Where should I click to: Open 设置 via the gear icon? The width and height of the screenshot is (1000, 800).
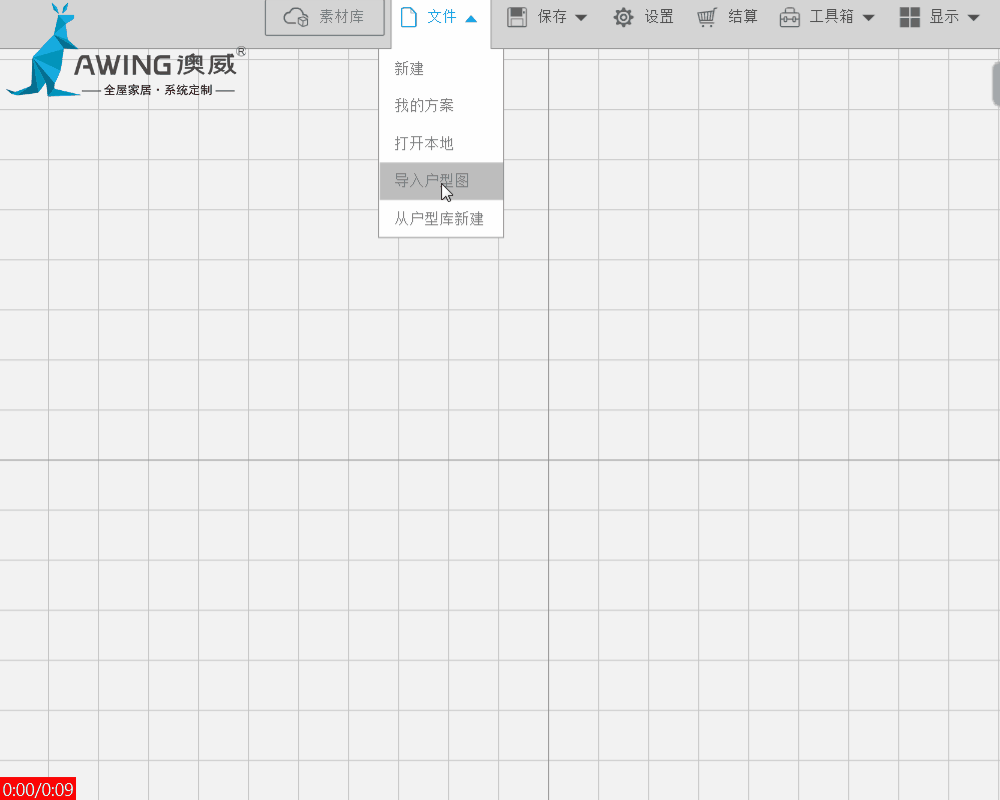point(623,17)
